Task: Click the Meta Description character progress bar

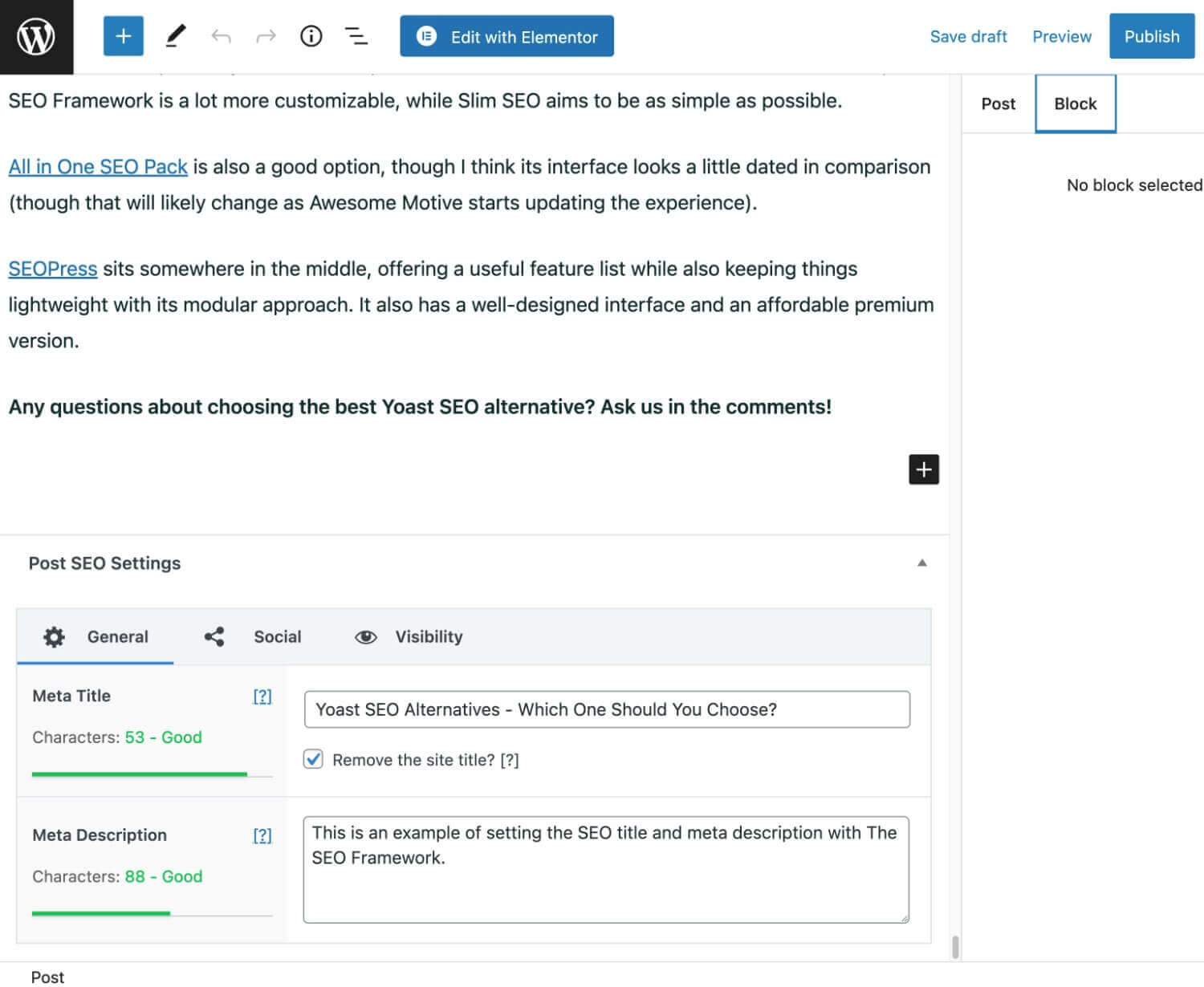Action: pos(153,913)
